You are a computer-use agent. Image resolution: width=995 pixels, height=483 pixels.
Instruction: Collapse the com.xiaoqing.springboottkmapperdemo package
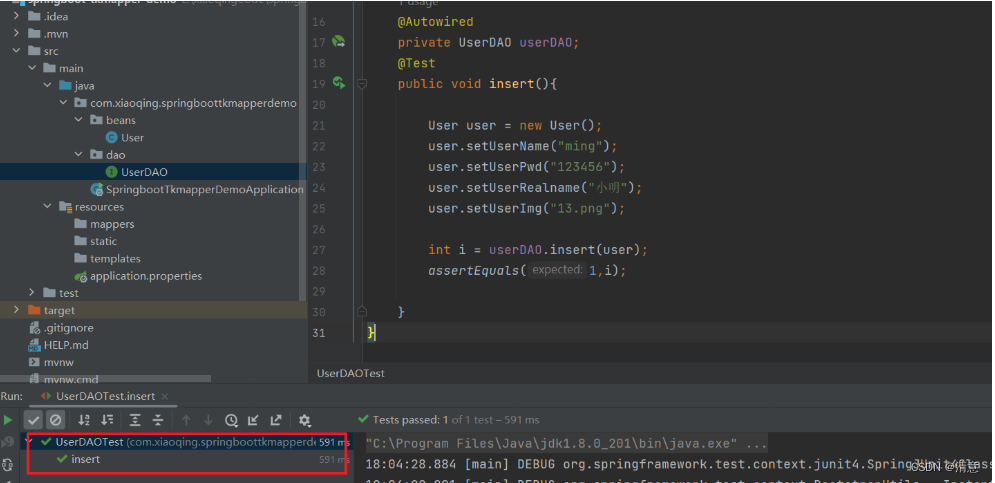pos(63,102)
